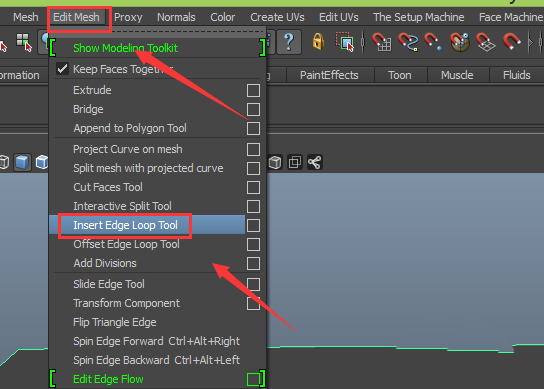Select Cut Faces Tool

108,187
